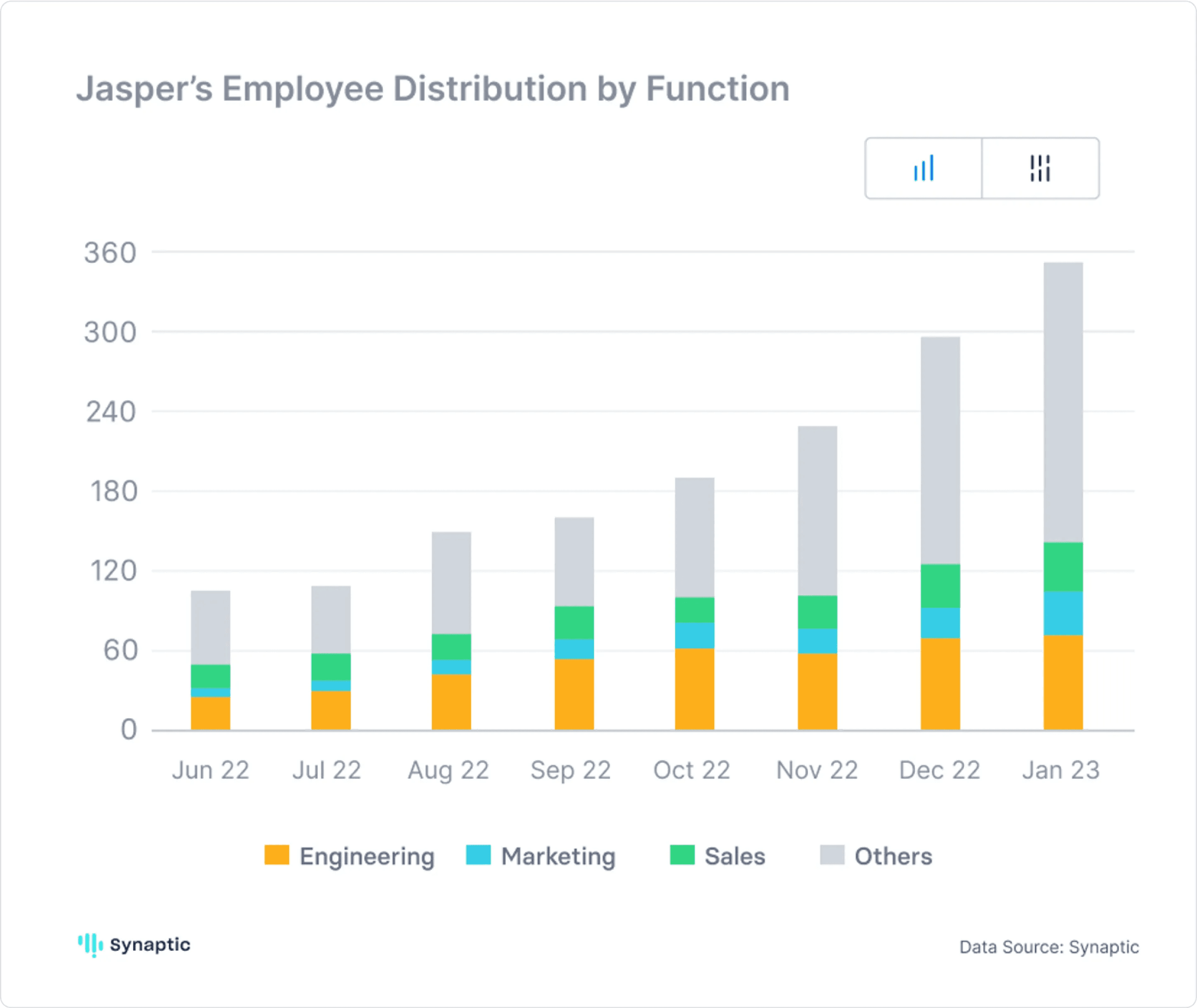Click the Sep 22 Engineering bar segment
This screenshot has width=1197, height=1008.
coord(574,694)
